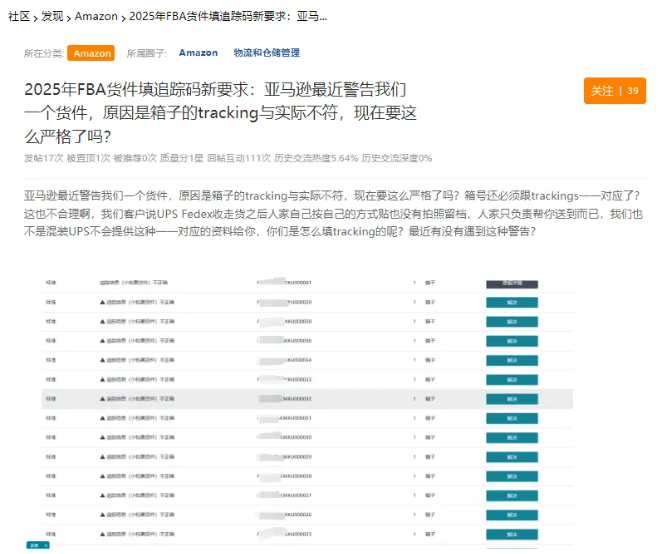659x554 pixels.
Task: Click 解决 for the row ending 000039
Action: coord(512,303)
